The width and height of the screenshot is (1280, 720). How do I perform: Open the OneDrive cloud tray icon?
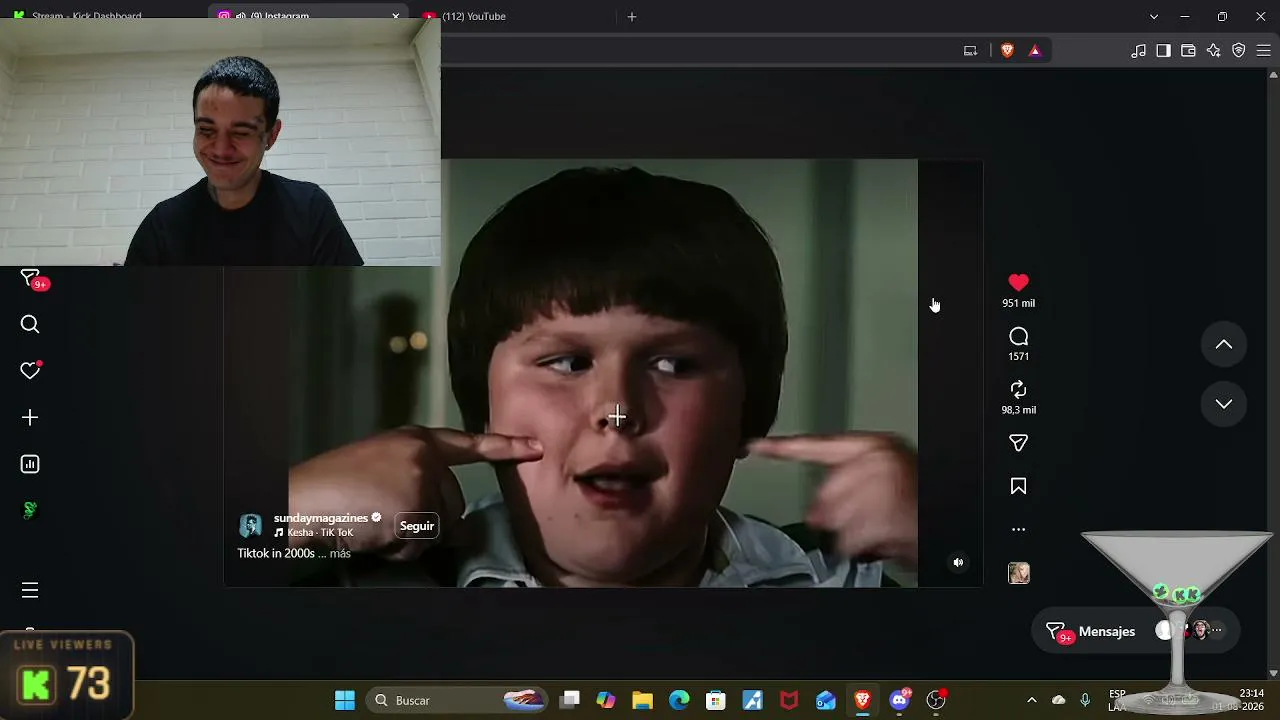[x=1058, y=700]
